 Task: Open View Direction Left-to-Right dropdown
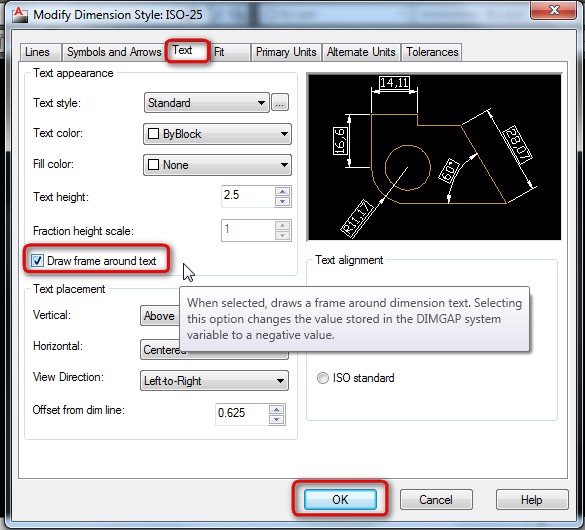tap(214, 381)
